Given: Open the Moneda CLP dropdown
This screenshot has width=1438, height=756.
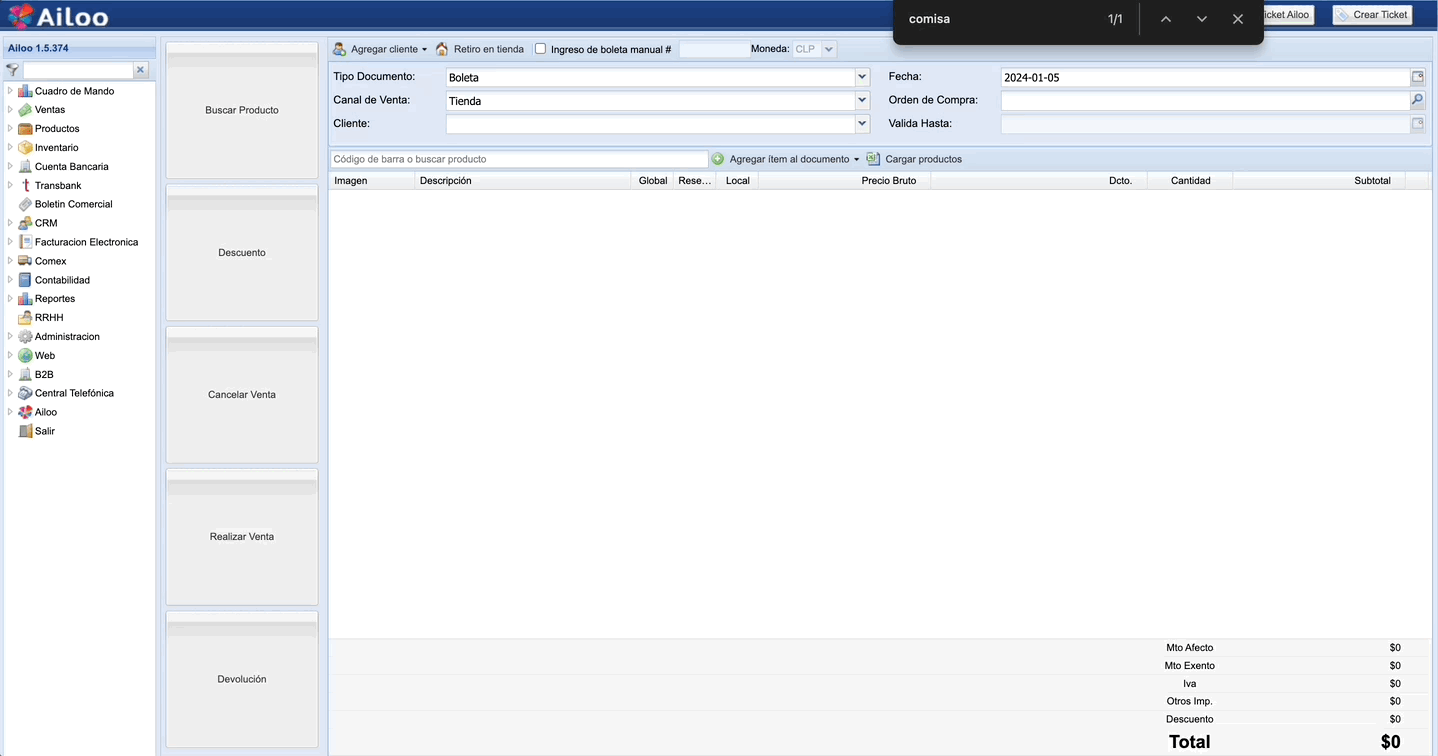Looking at the screenshot, I should [x=829, y=49].
